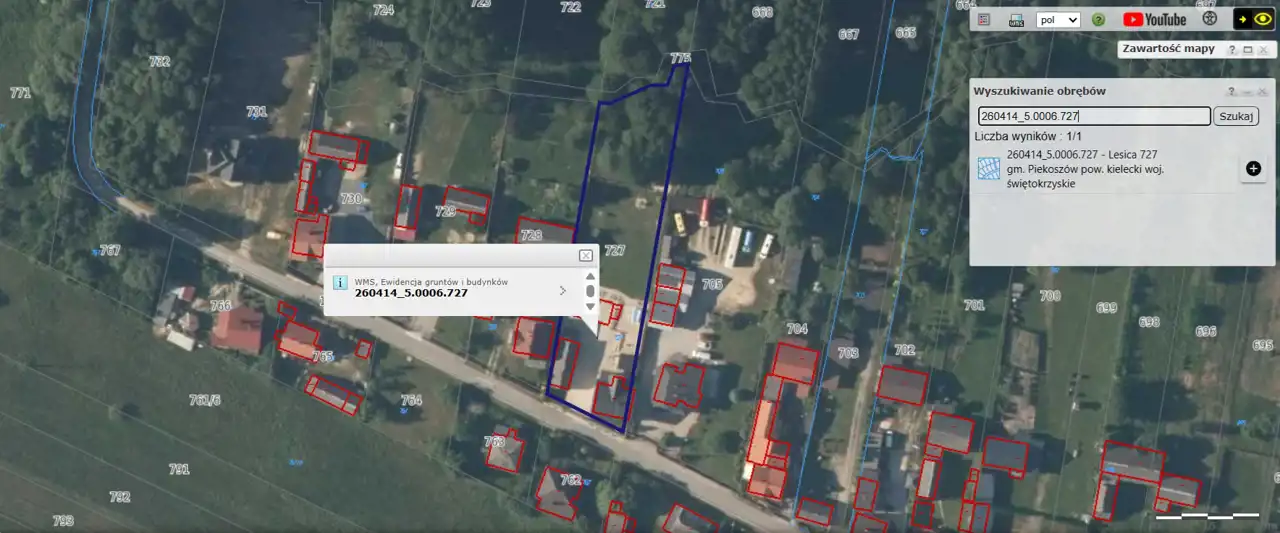Image resolution: width=1280 pixels, height=533 pixels.
Task: Click the plus button on Lesica 727 result
Action: click(1253, 169)
